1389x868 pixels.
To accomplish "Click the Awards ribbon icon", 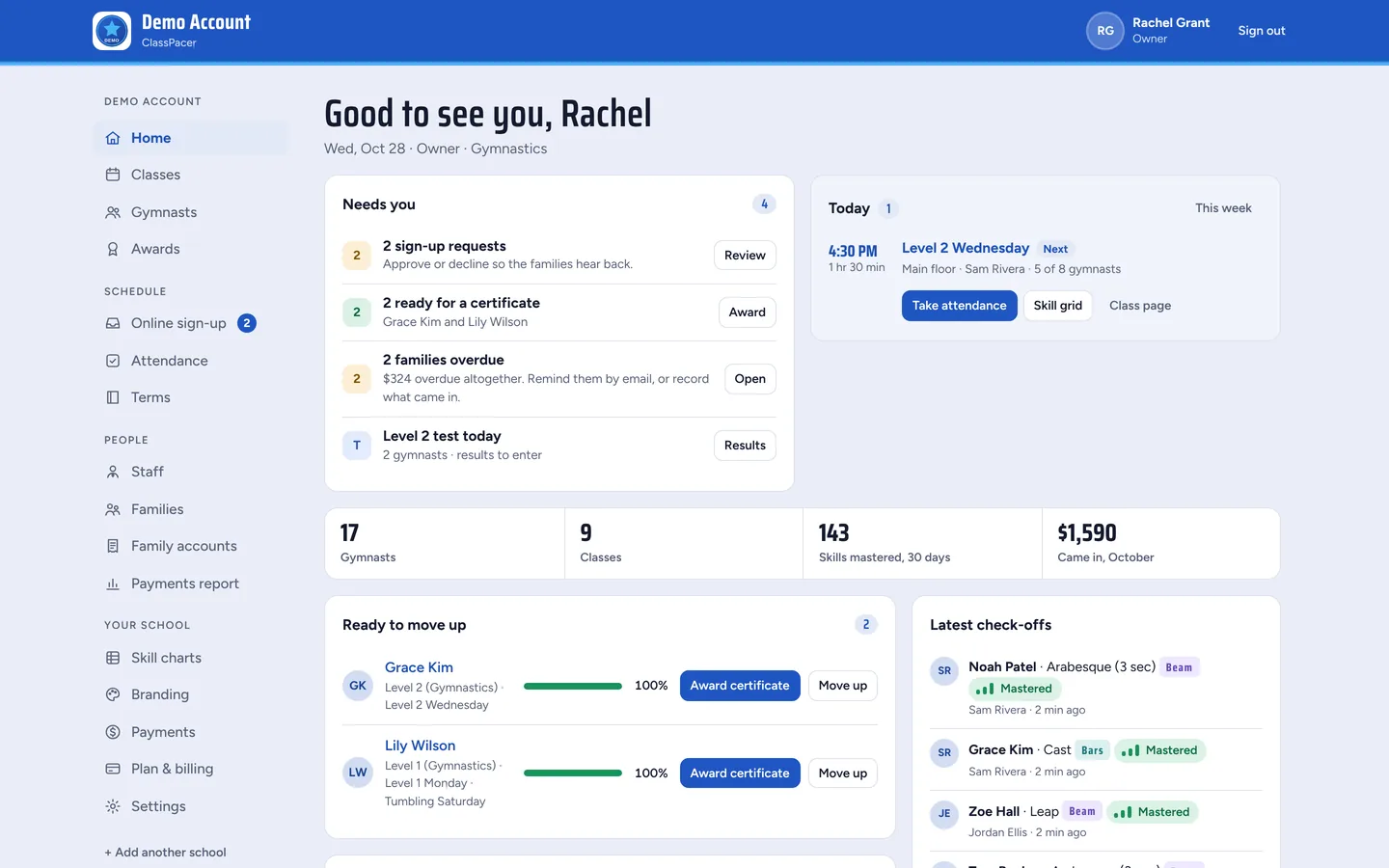I will 113,249.
